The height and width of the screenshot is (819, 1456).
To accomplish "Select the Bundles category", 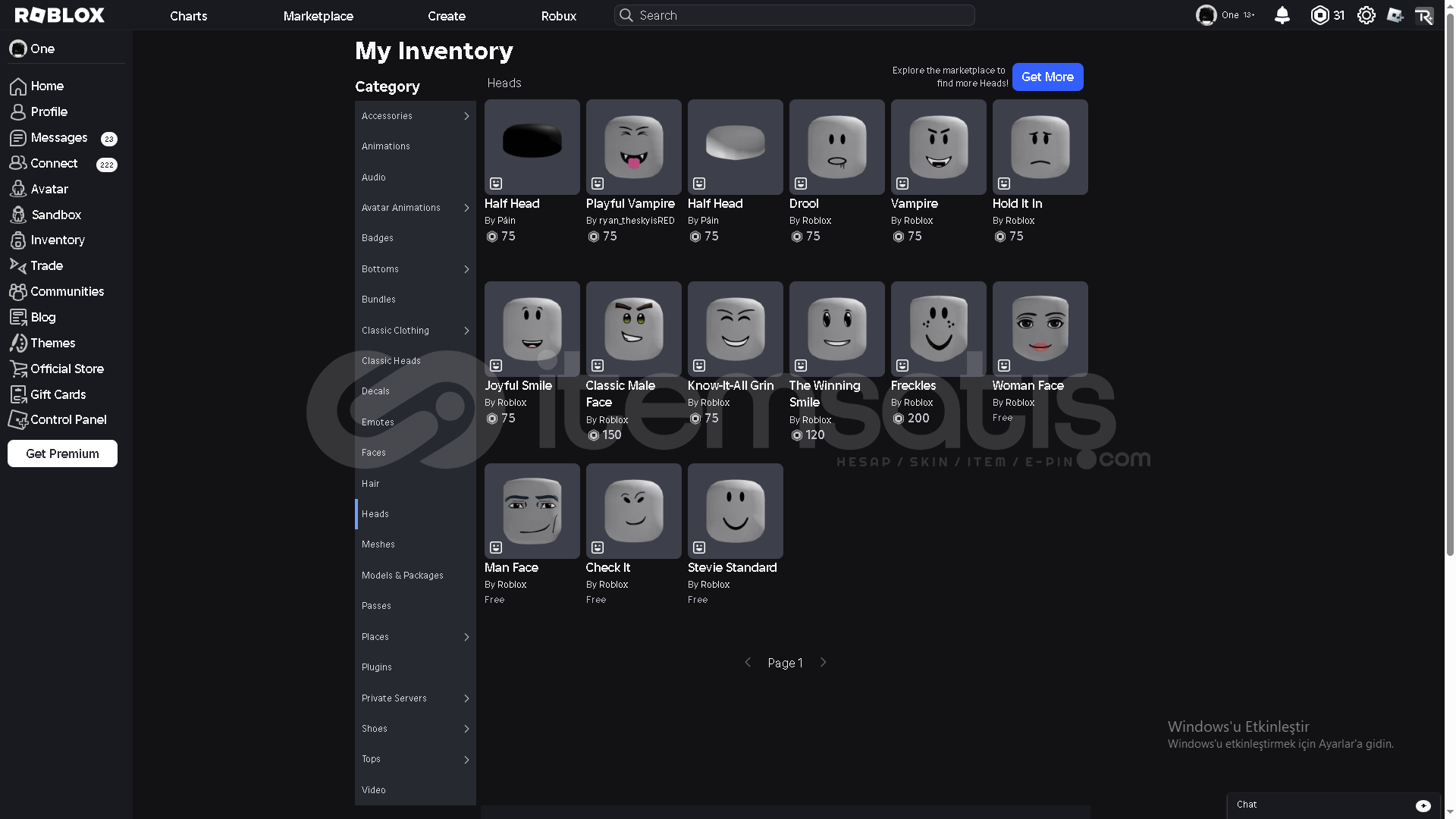I will [x=416, y=300].
